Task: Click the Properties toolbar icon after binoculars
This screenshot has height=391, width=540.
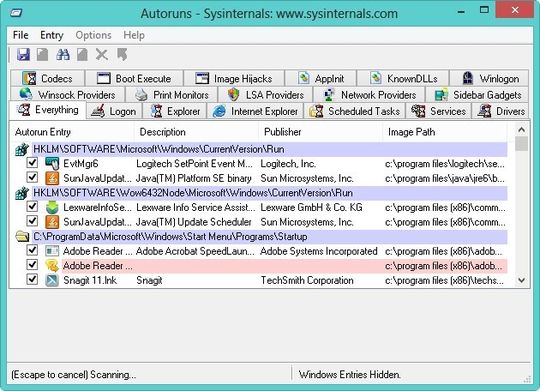Action: (82, 55)
